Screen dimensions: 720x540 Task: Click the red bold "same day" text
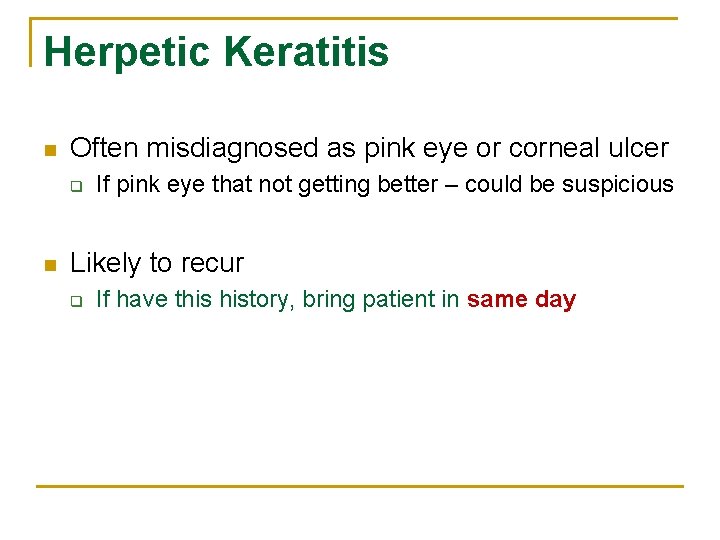[x=521, y=300]
